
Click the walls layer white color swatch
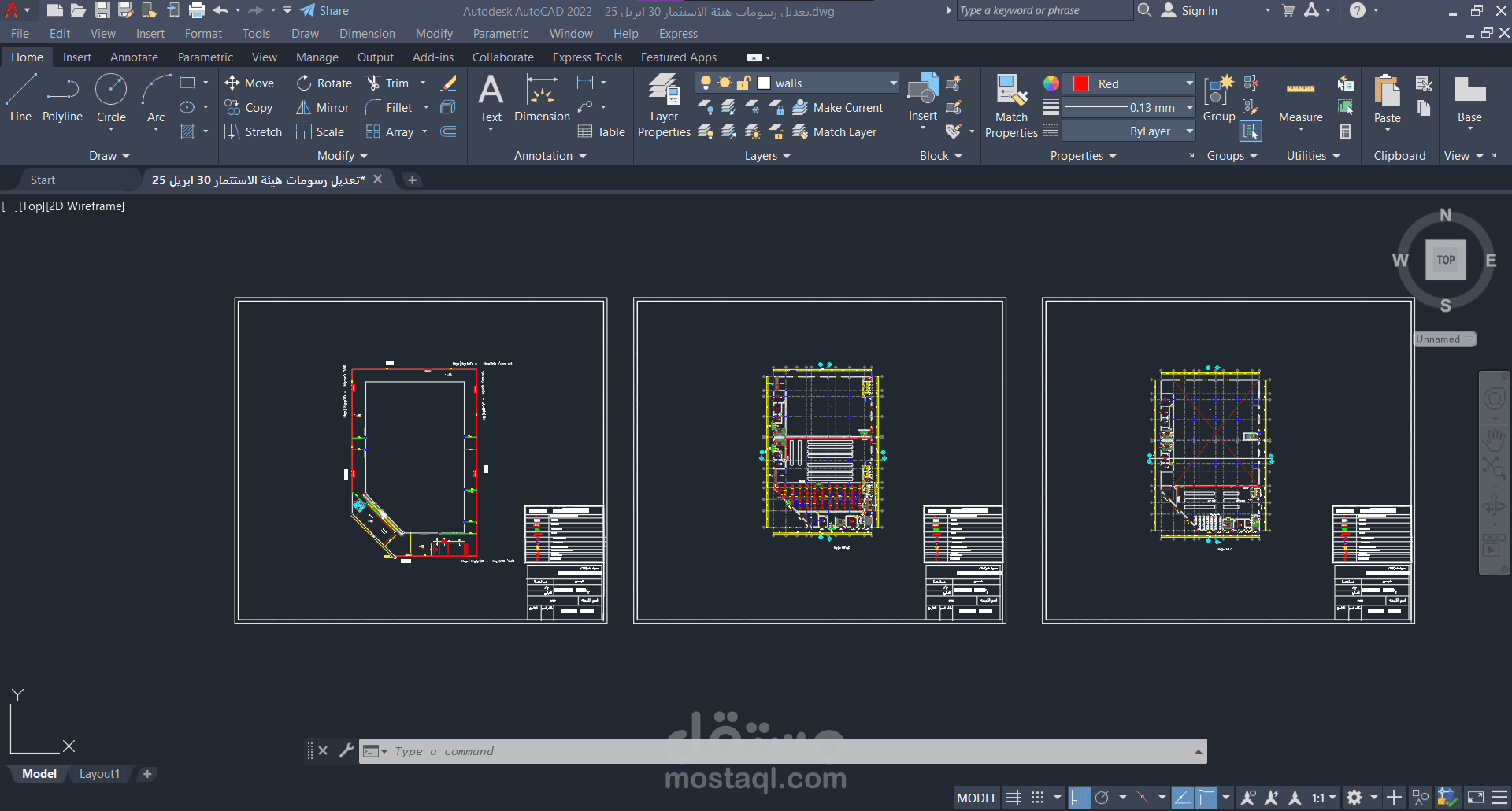coord(764,83)
